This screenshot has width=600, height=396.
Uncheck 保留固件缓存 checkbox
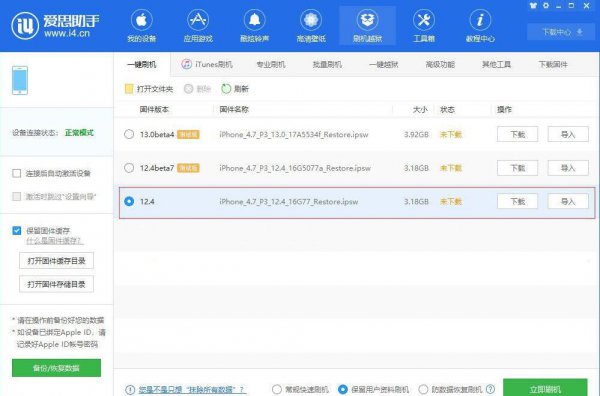pos(16,230)
